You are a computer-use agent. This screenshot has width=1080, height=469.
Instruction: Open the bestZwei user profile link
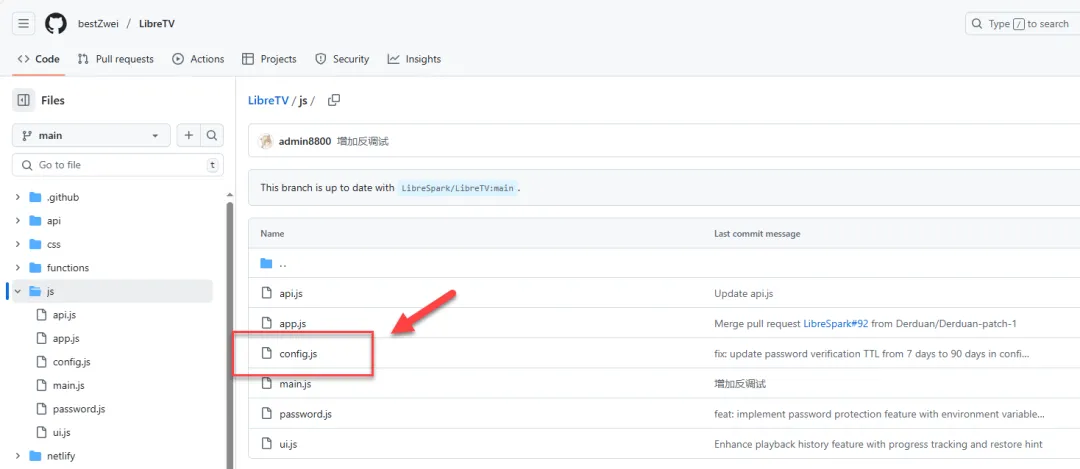(97, 23)
